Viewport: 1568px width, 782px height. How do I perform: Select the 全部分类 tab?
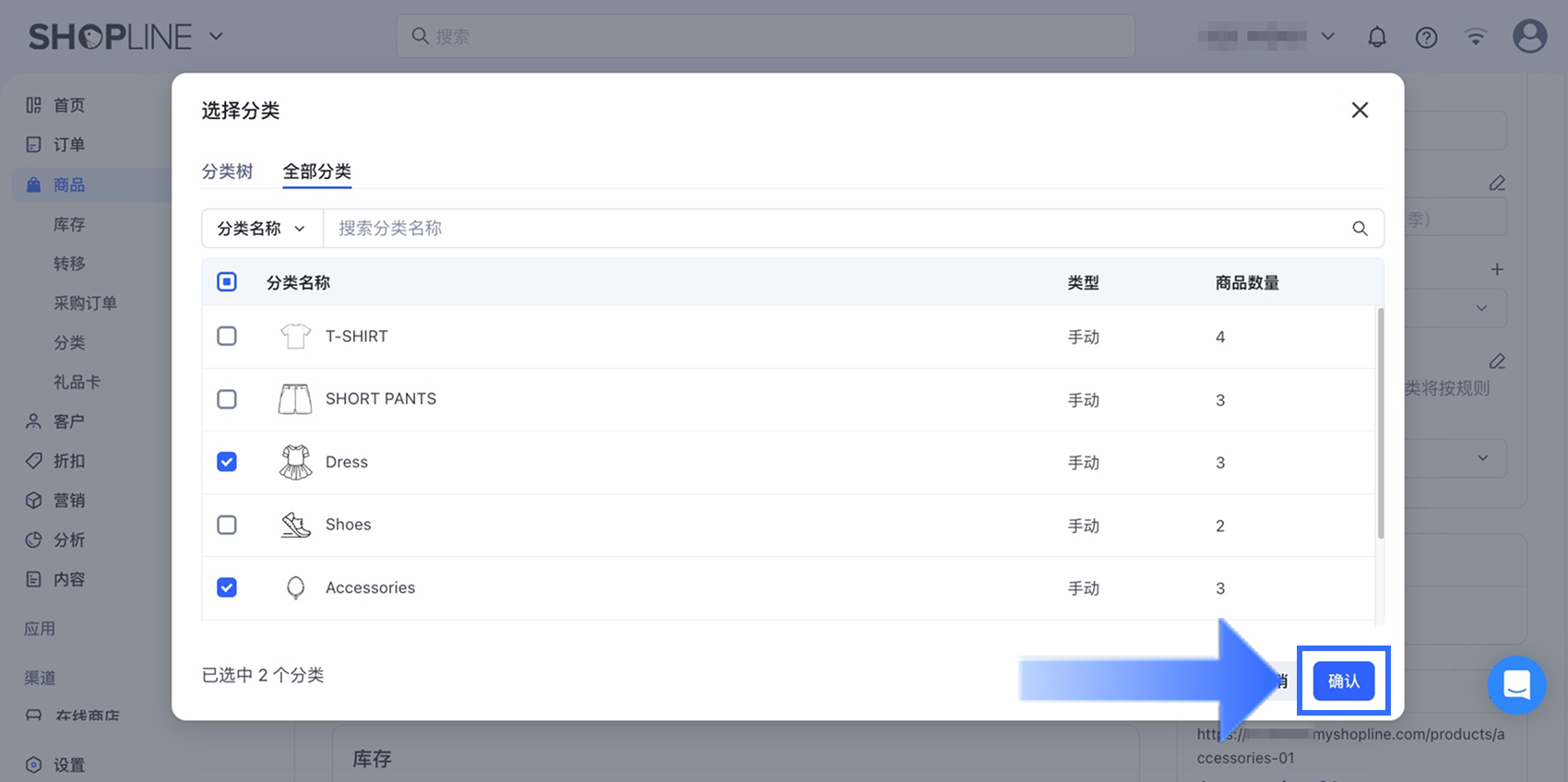point(316,172)
